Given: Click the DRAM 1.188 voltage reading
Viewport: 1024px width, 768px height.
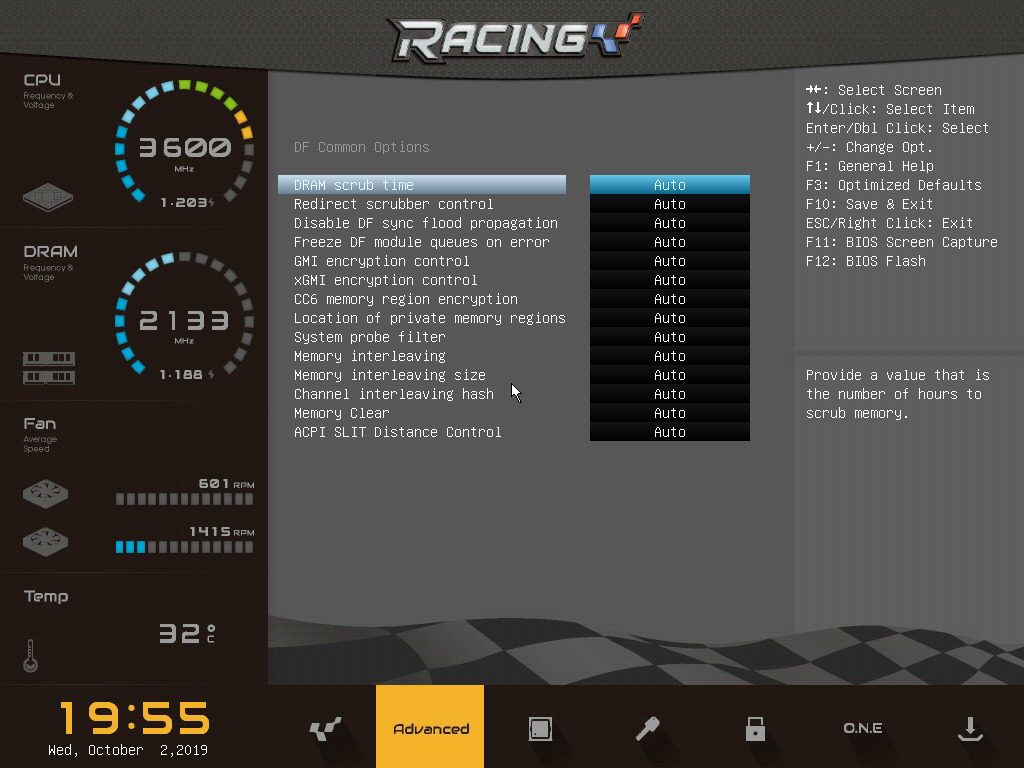Looking at the screenshot, I should (187, 374).
